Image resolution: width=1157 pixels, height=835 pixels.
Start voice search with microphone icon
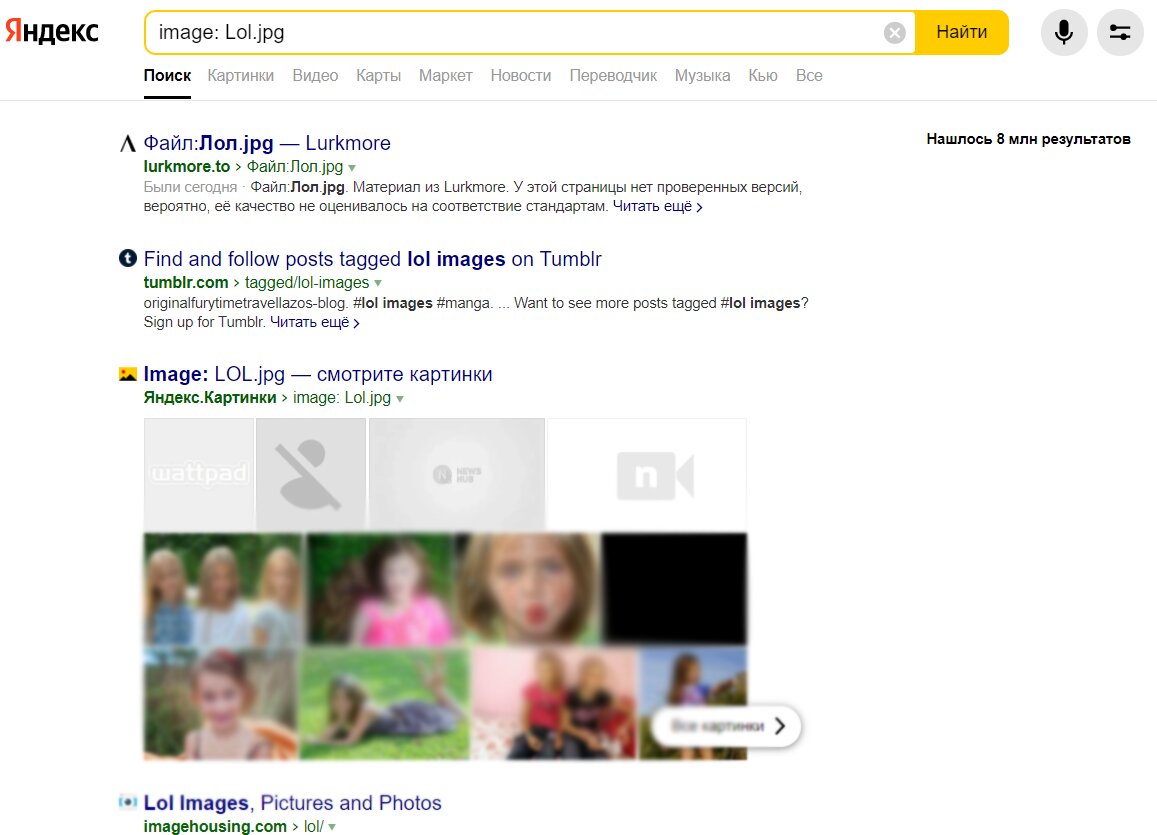1063,32
